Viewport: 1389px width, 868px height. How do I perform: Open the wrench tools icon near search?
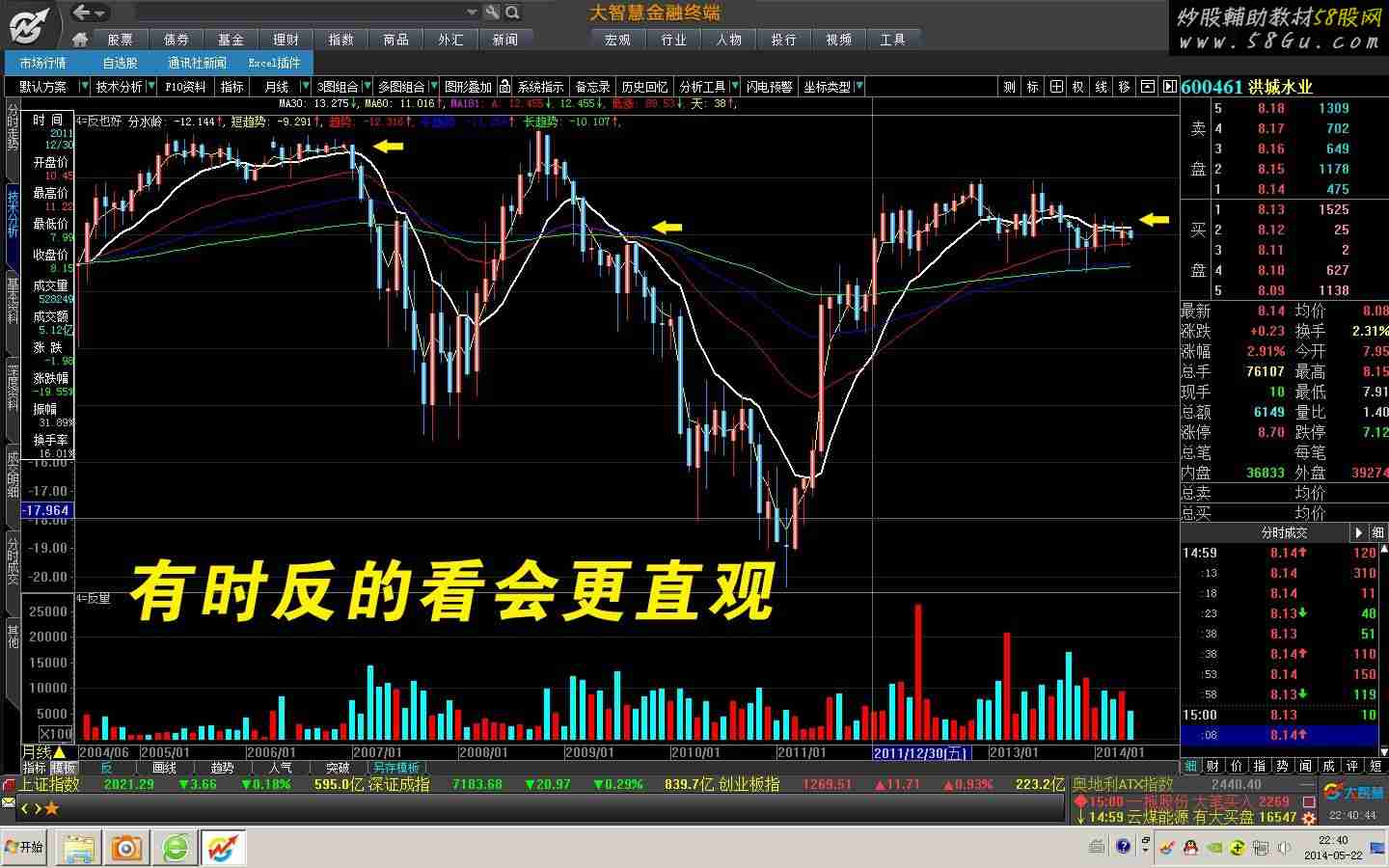[493, 13]
